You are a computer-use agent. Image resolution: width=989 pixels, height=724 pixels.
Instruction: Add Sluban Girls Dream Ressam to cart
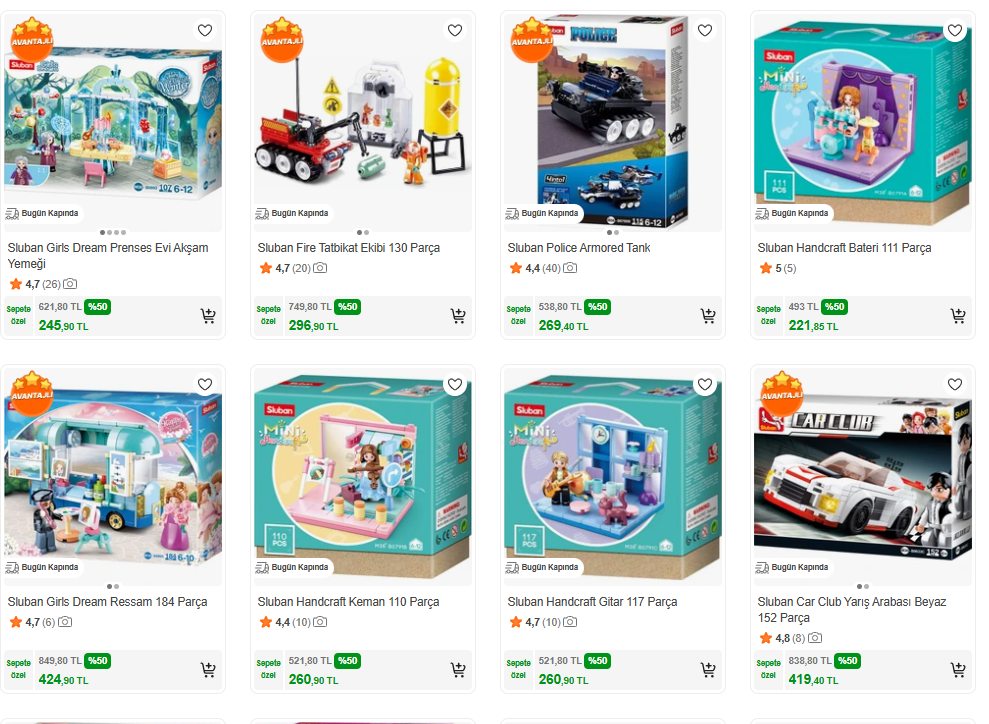coord(208,670)
